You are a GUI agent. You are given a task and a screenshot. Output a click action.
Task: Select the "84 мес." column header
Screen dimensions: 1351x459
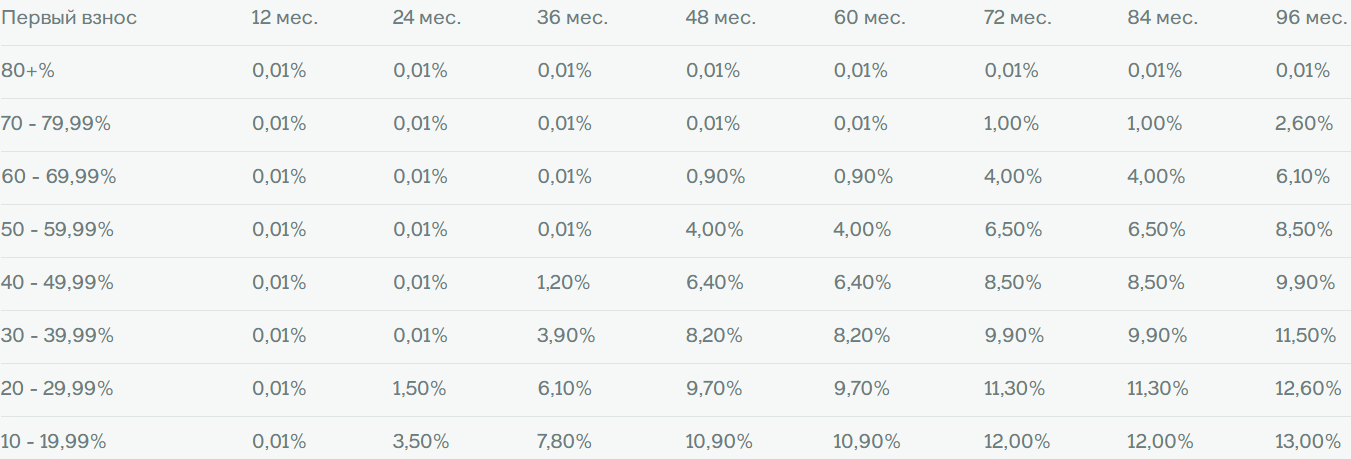point(1163,18)
